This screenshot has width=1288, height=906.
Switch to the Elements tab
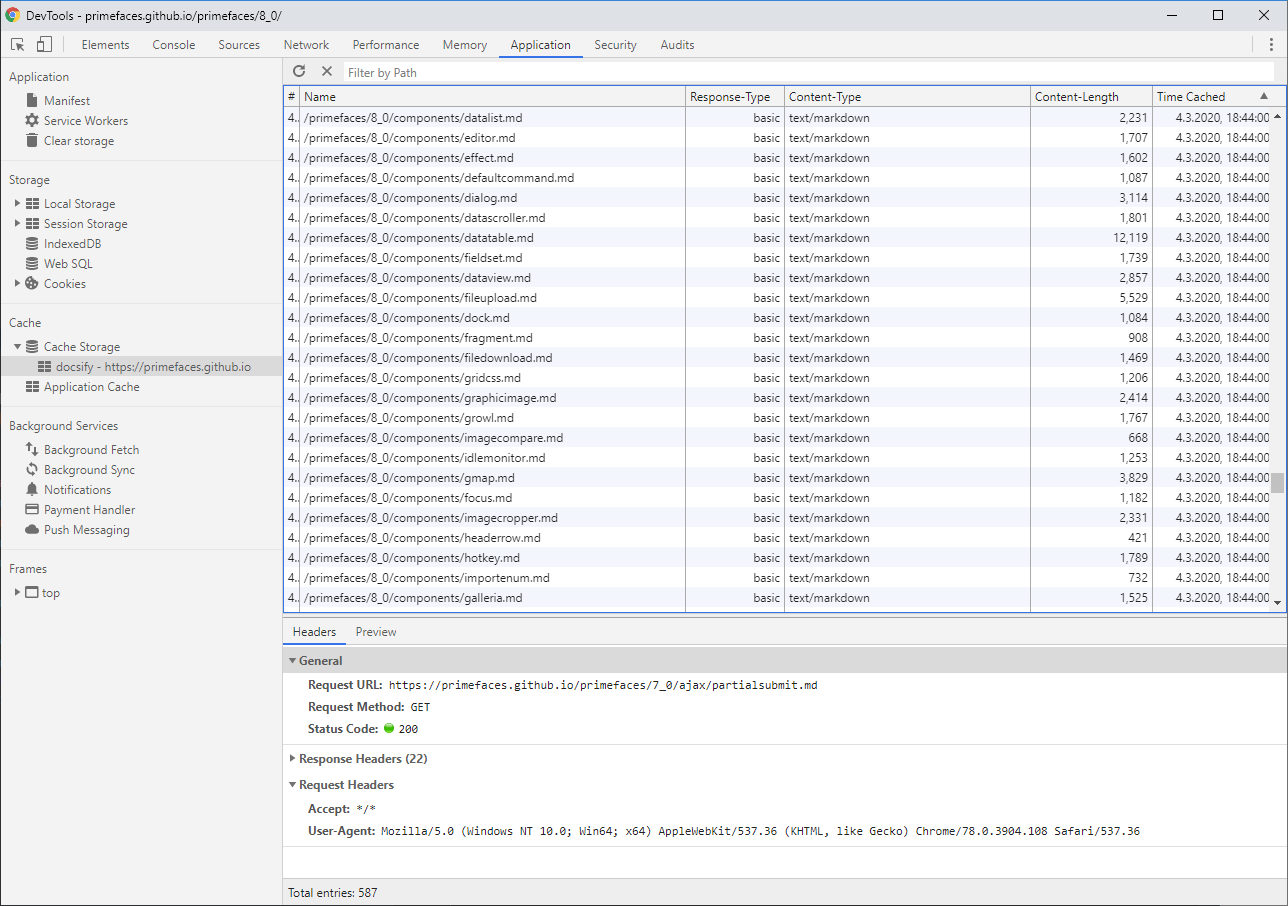tap(105, 45)
